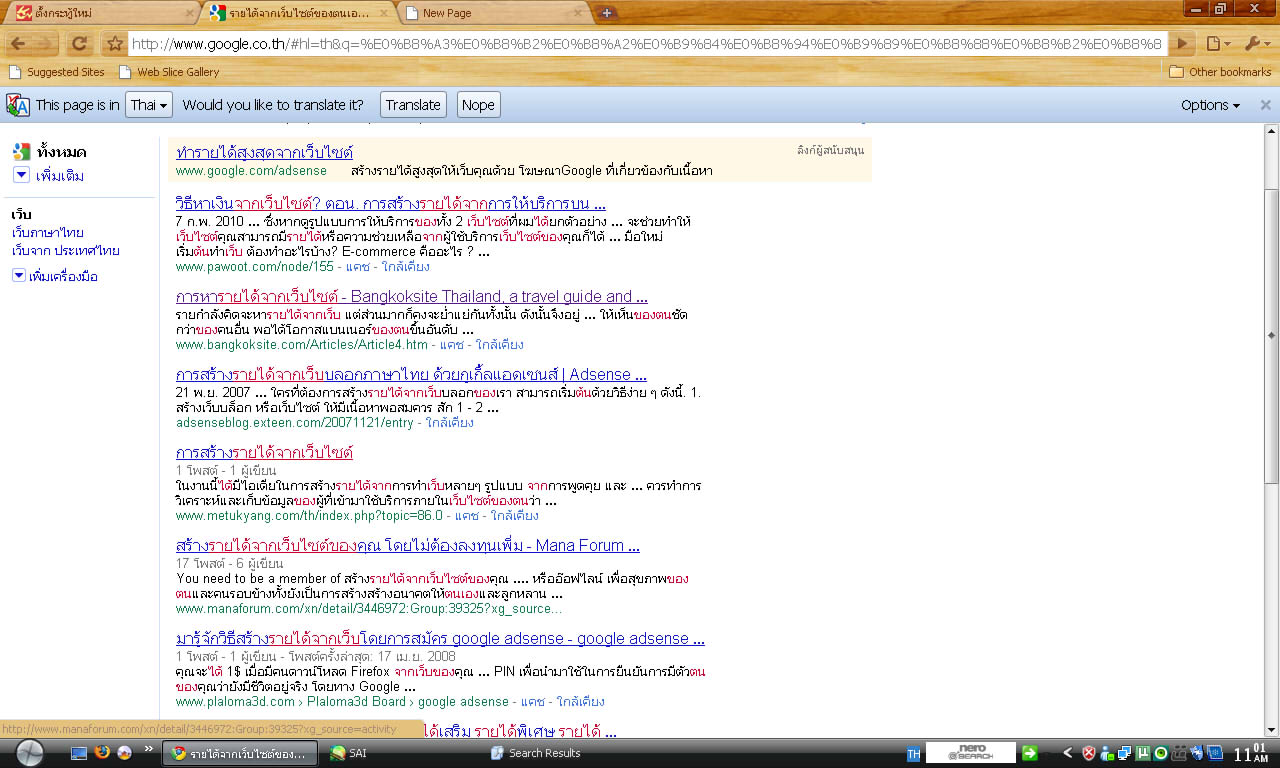The width and height of the screenshot is (1280, 768).
Task: Open the result วิธีหาเงินจากเว็บไซต์ from pawoot.com
Action: 391,203
